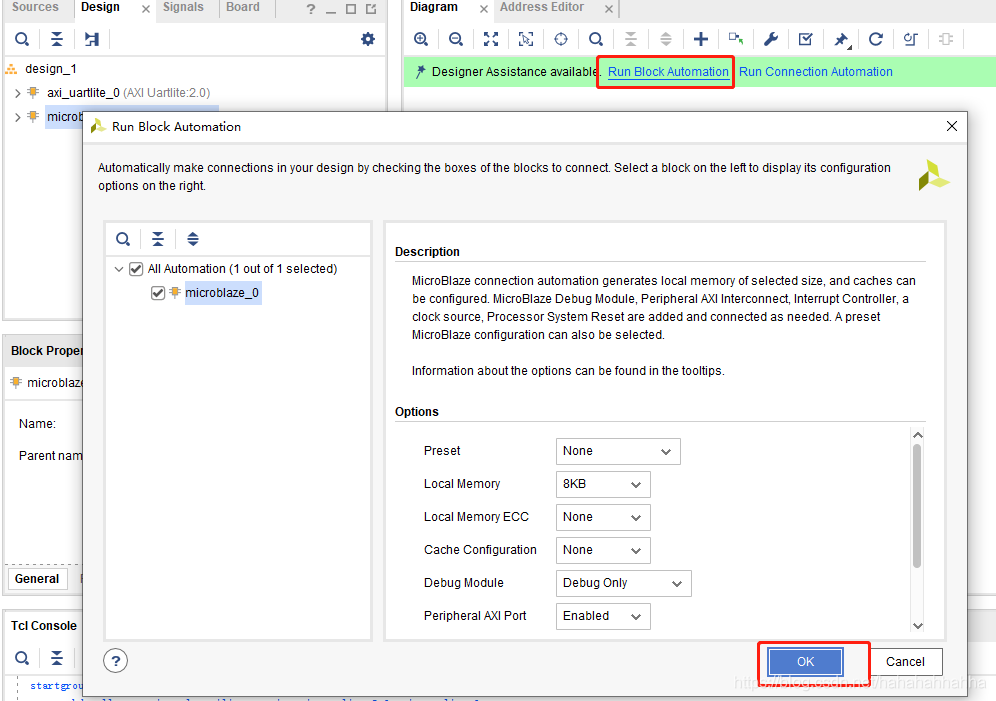Zoom out on the Diagram
This screenshot has height=701, width=996.
tap(455, 39)
